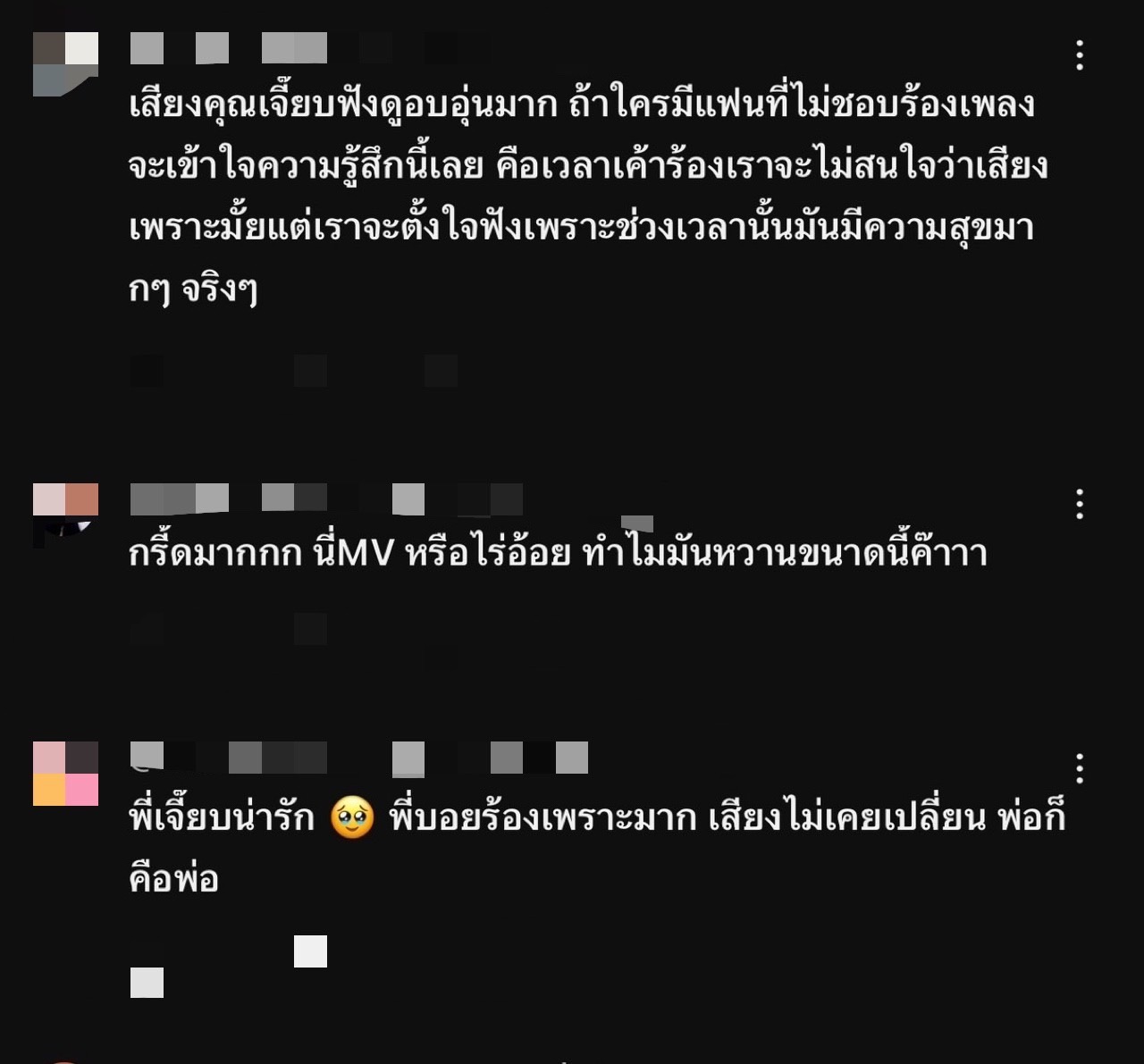Tap blurred like icon below first comment
Screen dimensions: 1144x1064
click(147, 371)
